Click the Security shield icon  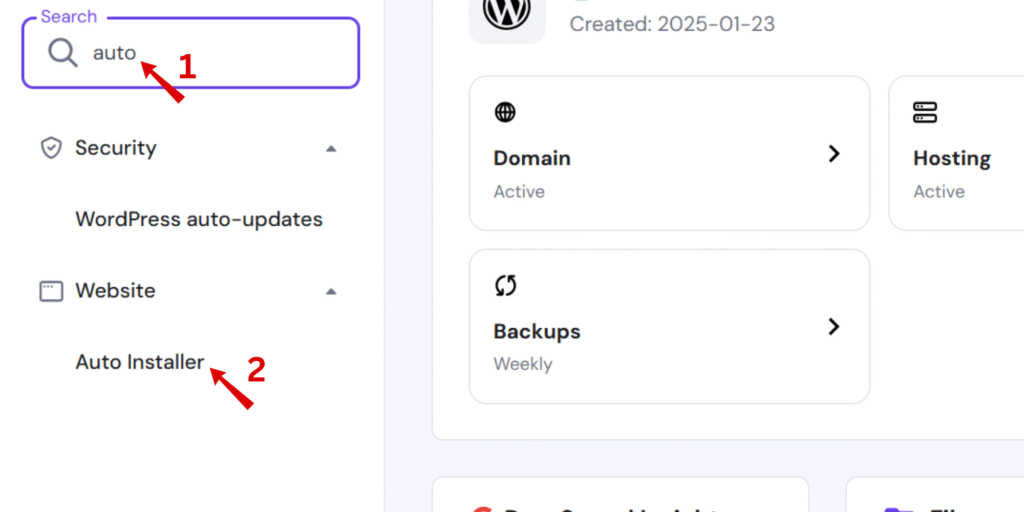(x=51, y=148)
